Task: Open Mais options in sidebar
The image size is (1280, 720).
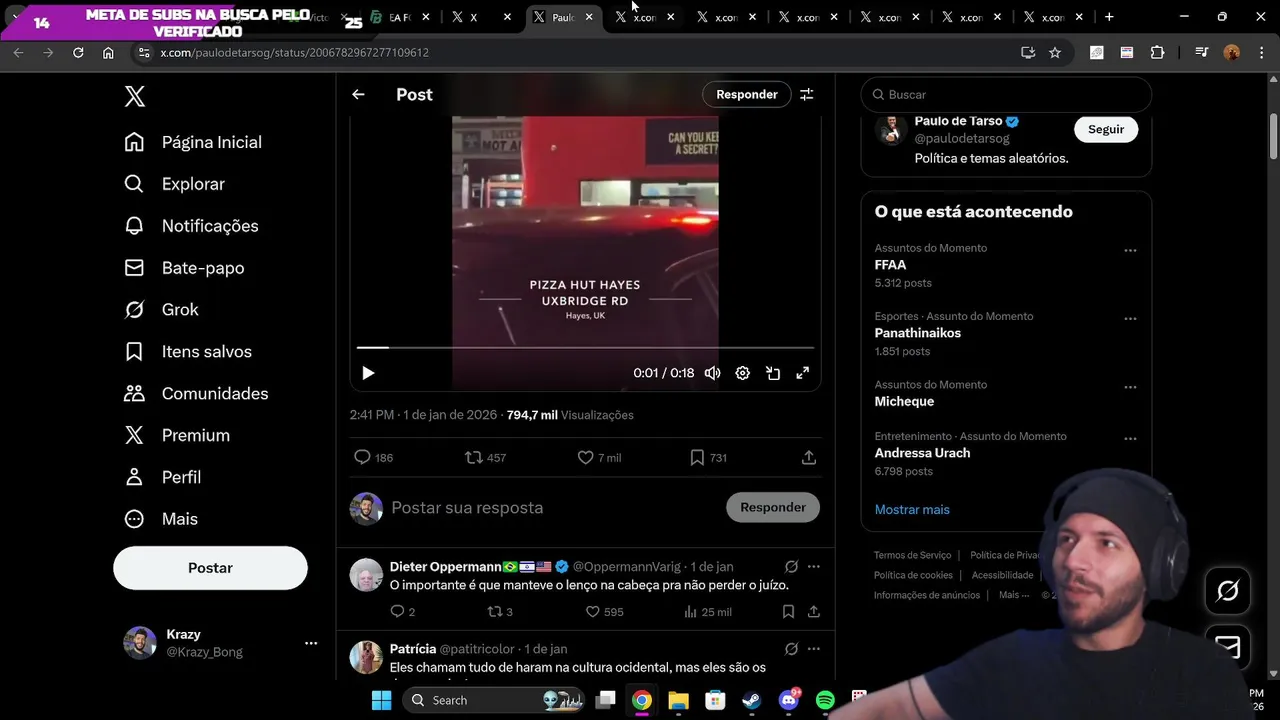Action: pos(161,519)
